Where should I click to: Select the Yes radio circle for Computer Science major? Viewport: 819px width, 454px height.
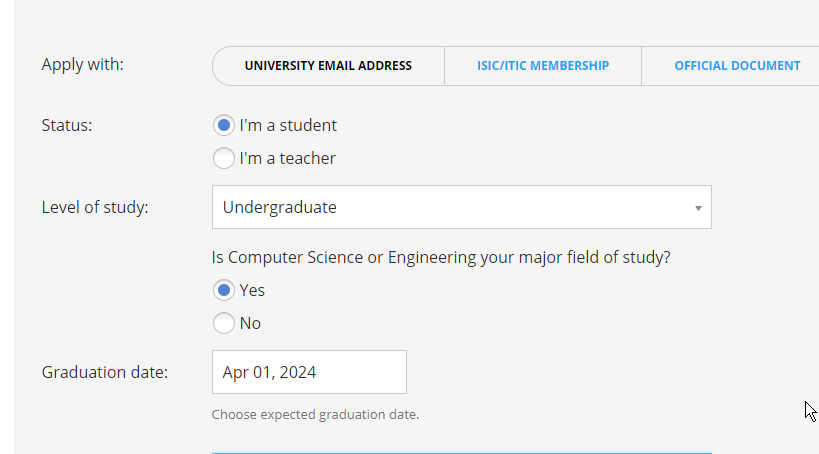point(224,290)
